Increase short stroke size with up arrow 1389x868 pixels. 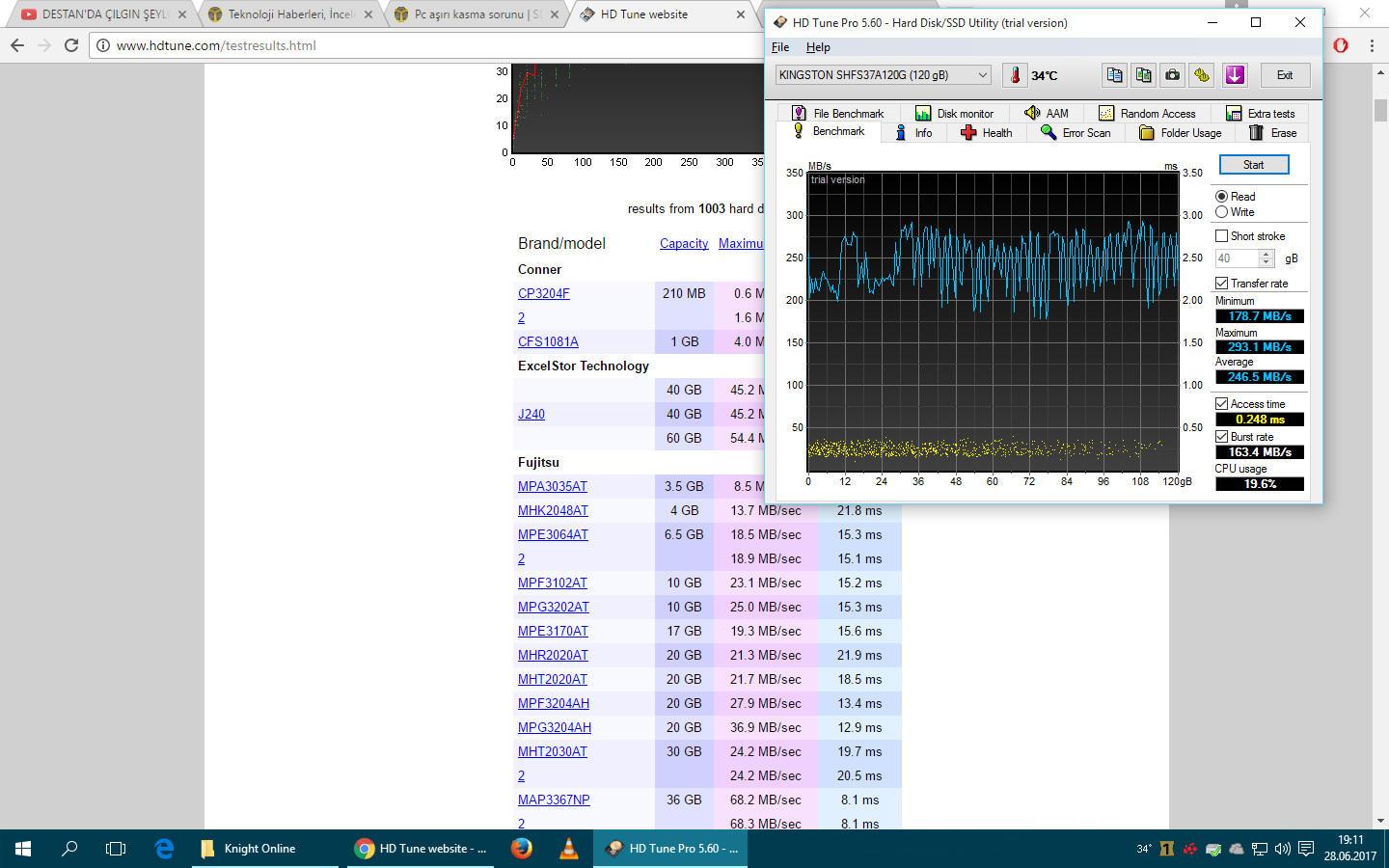(x=1266, y=255)
